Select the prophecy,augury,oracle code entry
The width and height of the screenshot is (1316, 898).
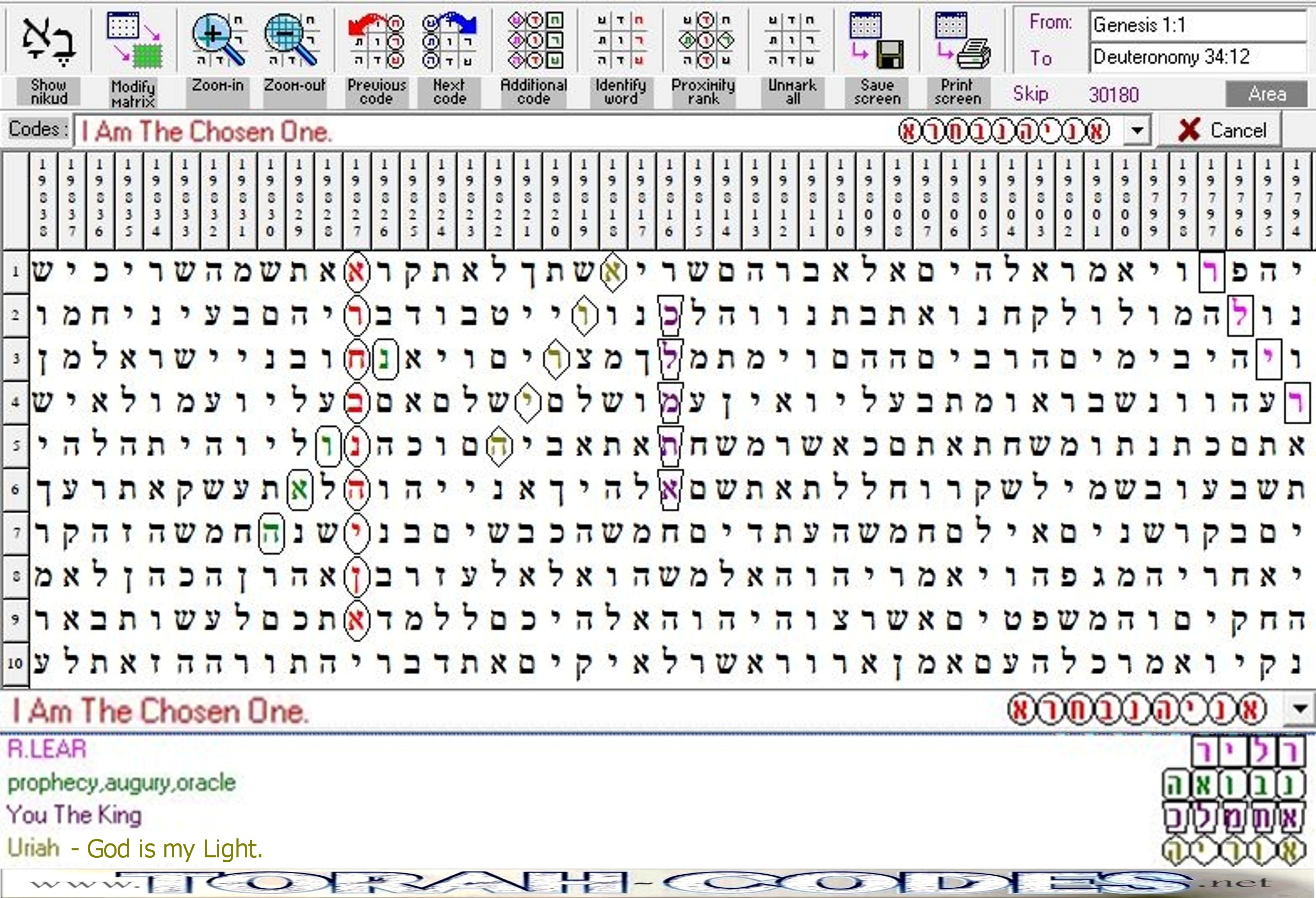(121, 783)
